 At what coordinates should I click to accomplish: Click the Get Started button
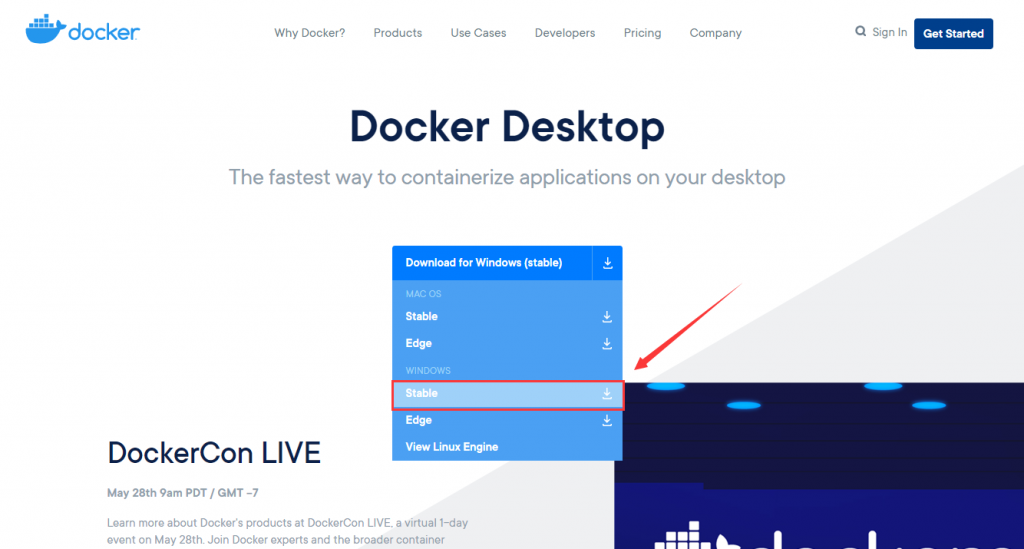(x=953, y=33)
